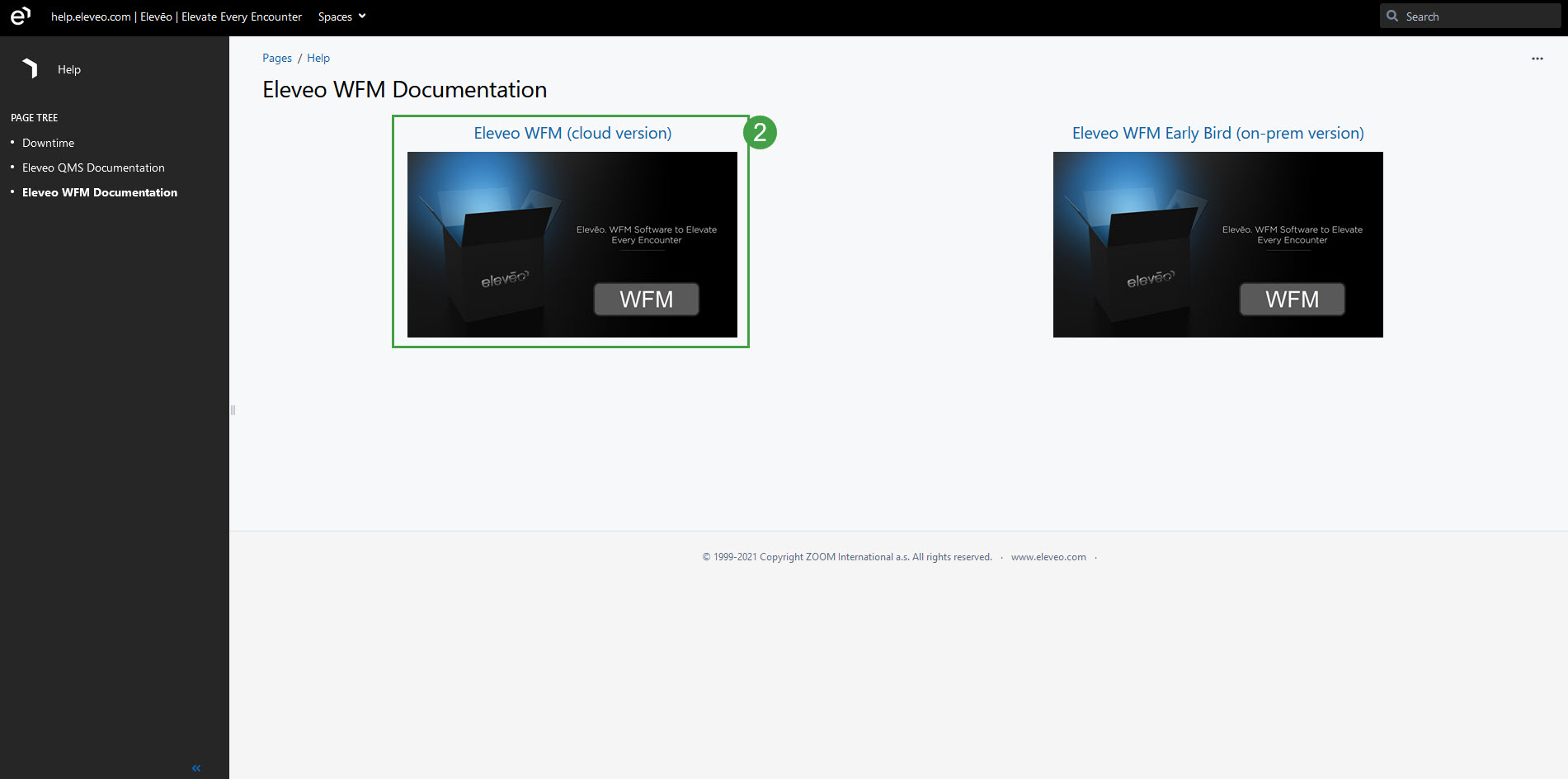Visit www.eleveo.com footer link
This screenshot has width=1568, height=779.
point(1048,557)
